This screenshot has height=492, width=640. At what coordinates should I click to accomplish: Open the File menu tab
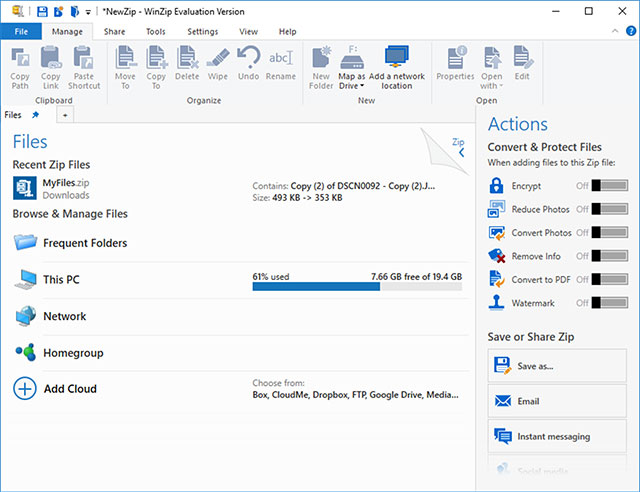pos(21,31)
